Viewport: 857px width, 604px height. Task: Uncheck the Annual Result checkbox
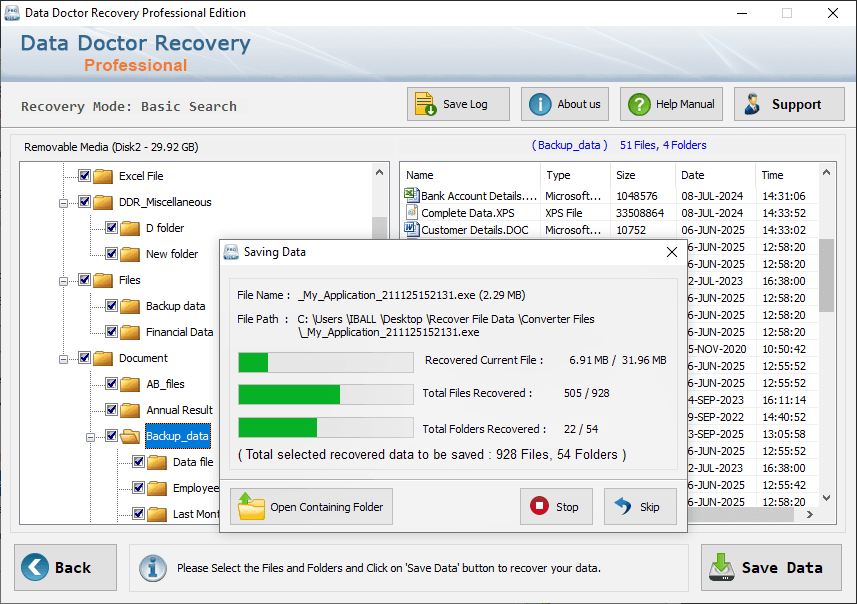pyautogui.click(x=111, y=409)
